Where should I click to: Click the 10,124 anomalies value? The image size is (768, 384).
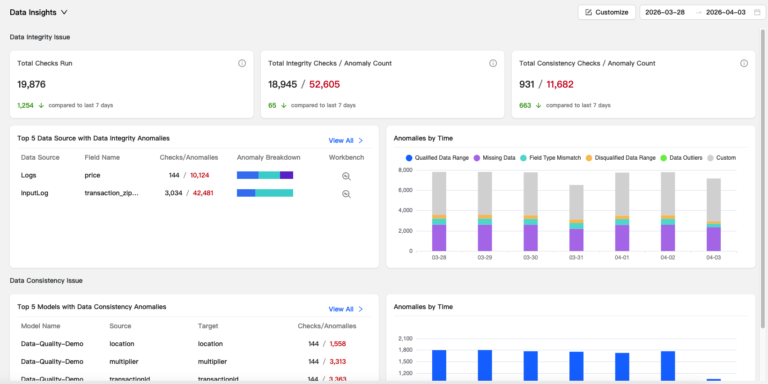[x=200, y=175]
